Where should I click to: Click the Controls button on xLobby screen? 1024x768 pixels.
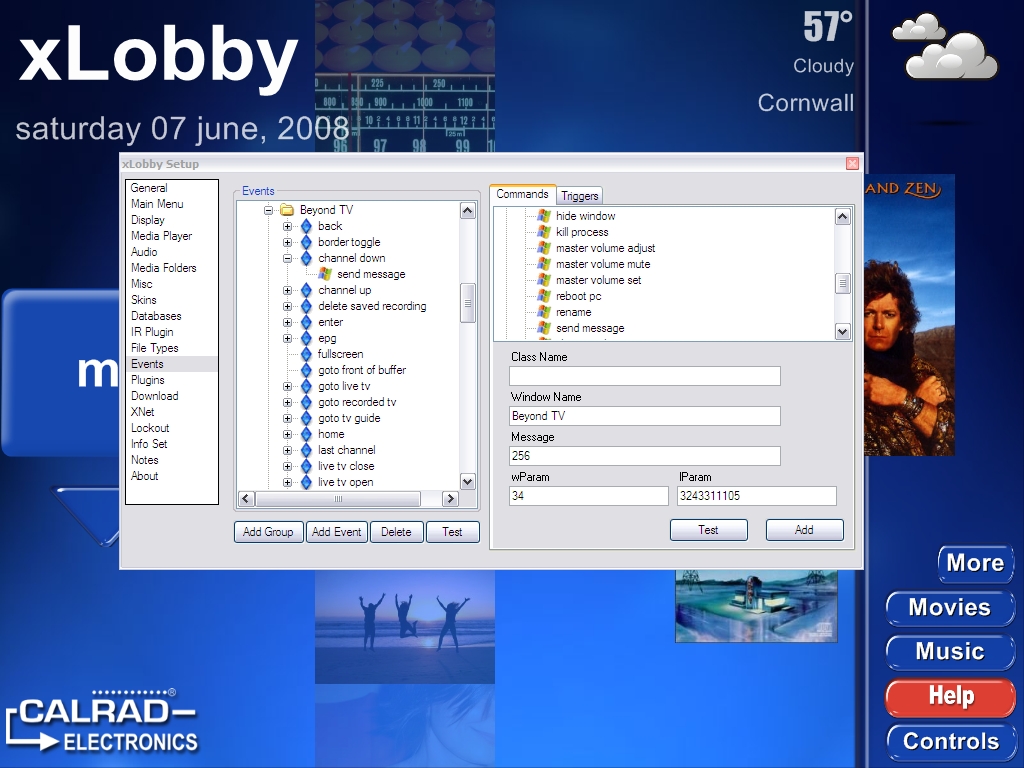tap(951, 742)
